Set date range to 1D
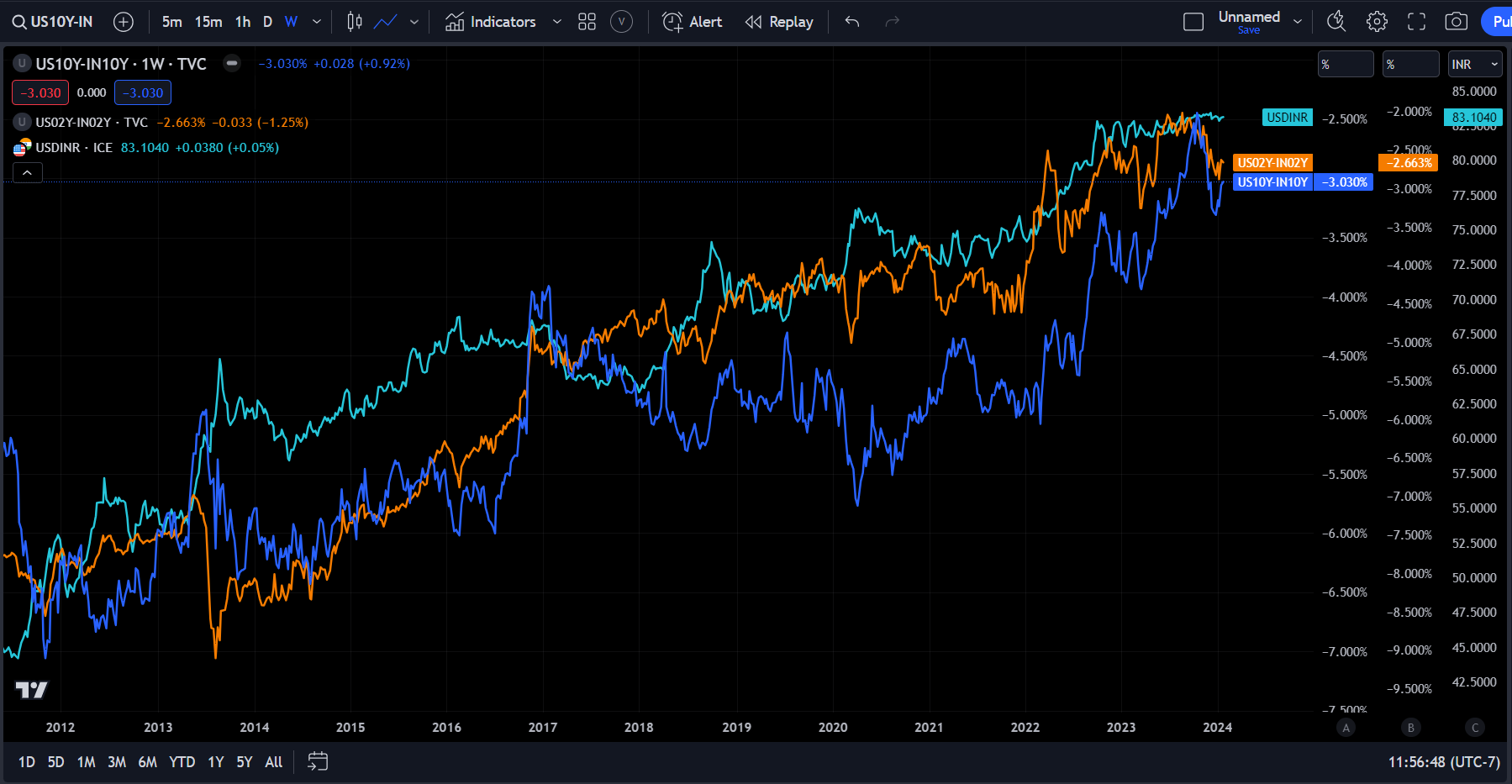Screen dimensions: 1512x784 point(27,762)
